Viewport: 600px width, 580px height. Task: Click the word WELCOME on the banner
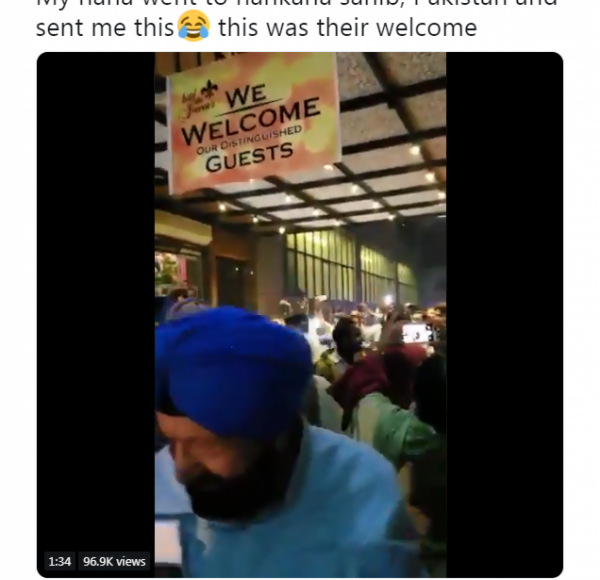251,121
